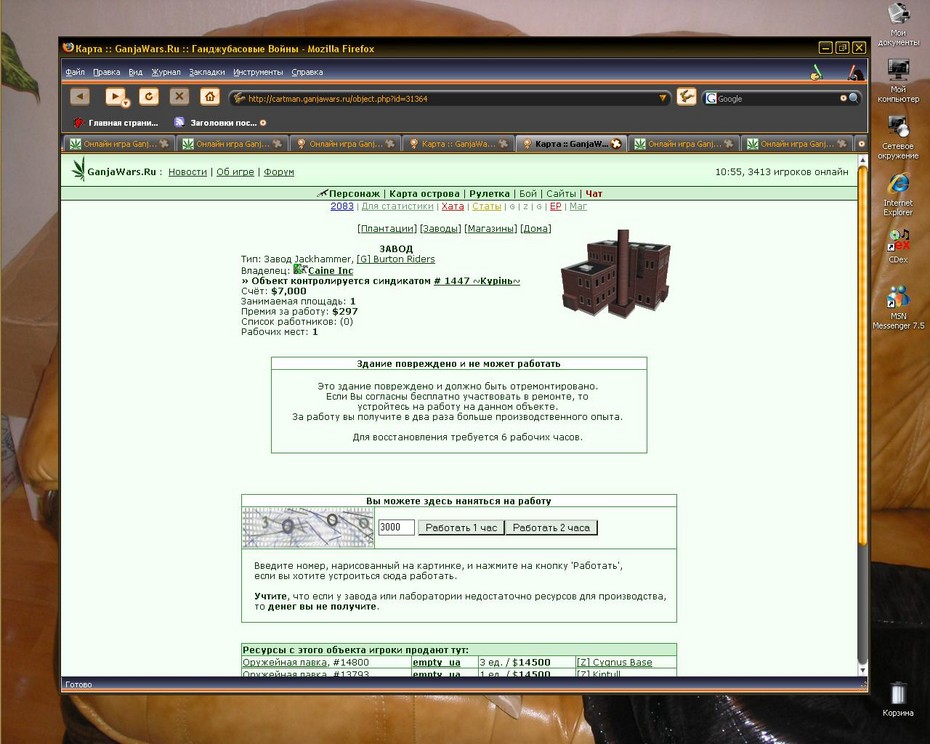
Task: Click the captcha number image
Action: pyautogui.click(x=308, y=527)
